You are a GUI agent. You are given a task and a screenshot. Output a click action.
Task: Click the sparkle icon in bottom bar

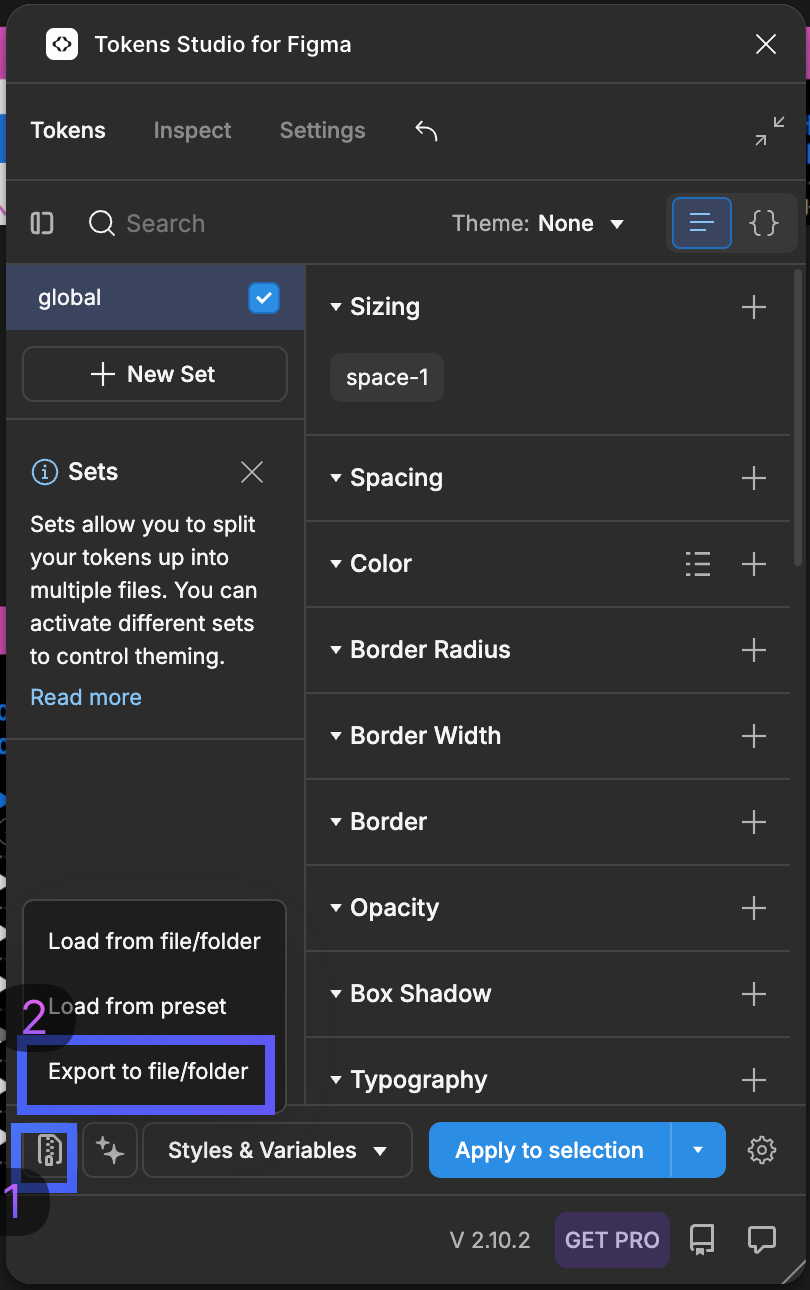pos(110,1150)
